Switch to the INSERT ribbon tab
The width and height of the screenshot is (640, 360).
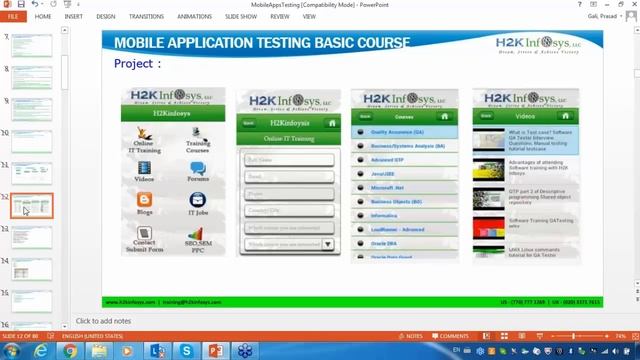coord(73,16)
